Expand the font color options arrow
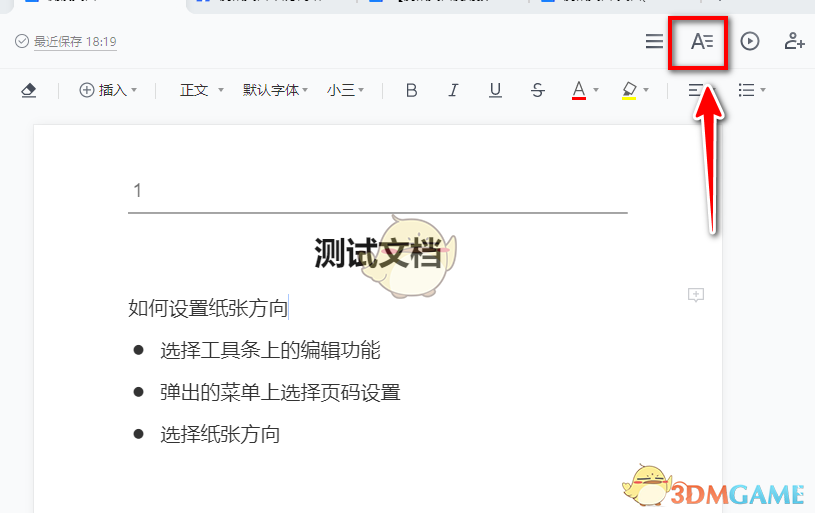815x513 pixels. click(x=596, y=90)
